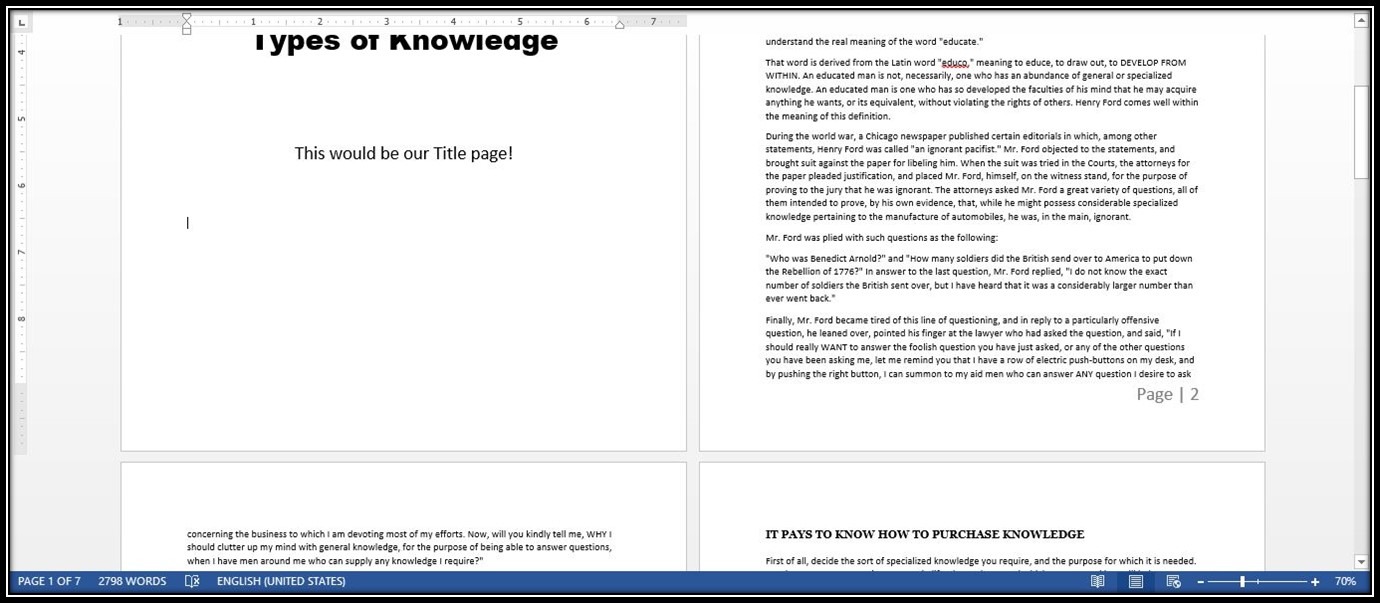Open proofing errors icon in status bar
The width and height of the screenshot is (1380, 603).
click(x=193, y=581)
